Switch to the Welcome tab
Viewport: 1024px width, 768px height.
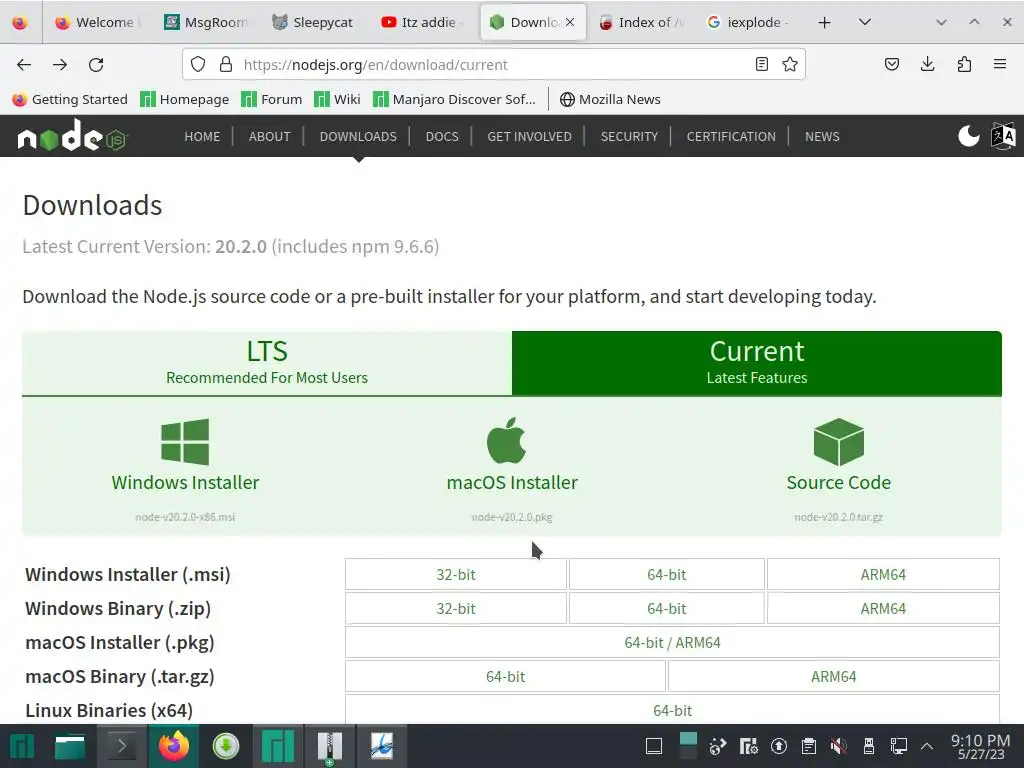pos(98,22)
